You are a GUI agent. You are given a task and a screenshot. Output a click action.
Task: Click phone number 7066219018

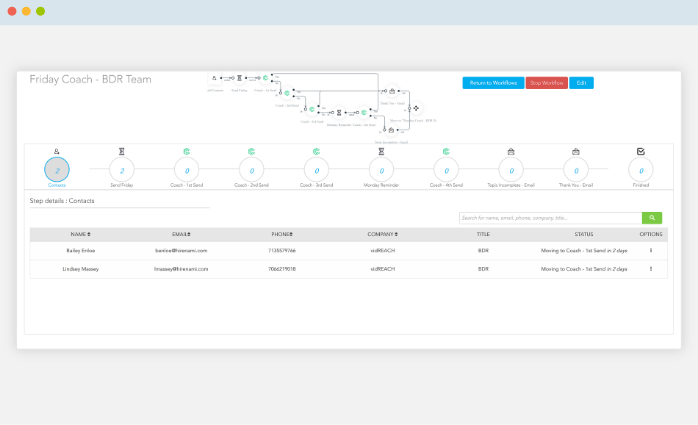coord(282,269)
